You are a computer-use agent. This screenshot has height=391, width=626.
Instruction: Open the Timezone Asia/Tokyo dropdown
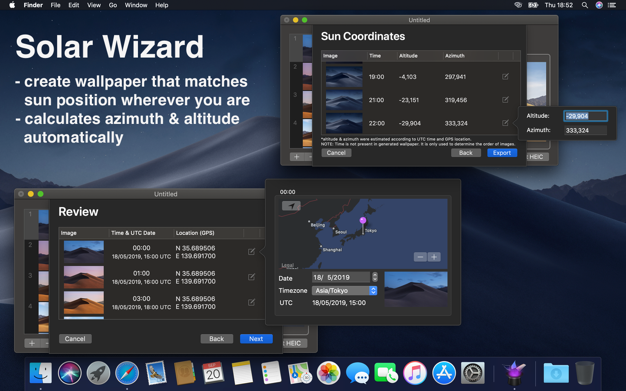click(x=345, y=290)
